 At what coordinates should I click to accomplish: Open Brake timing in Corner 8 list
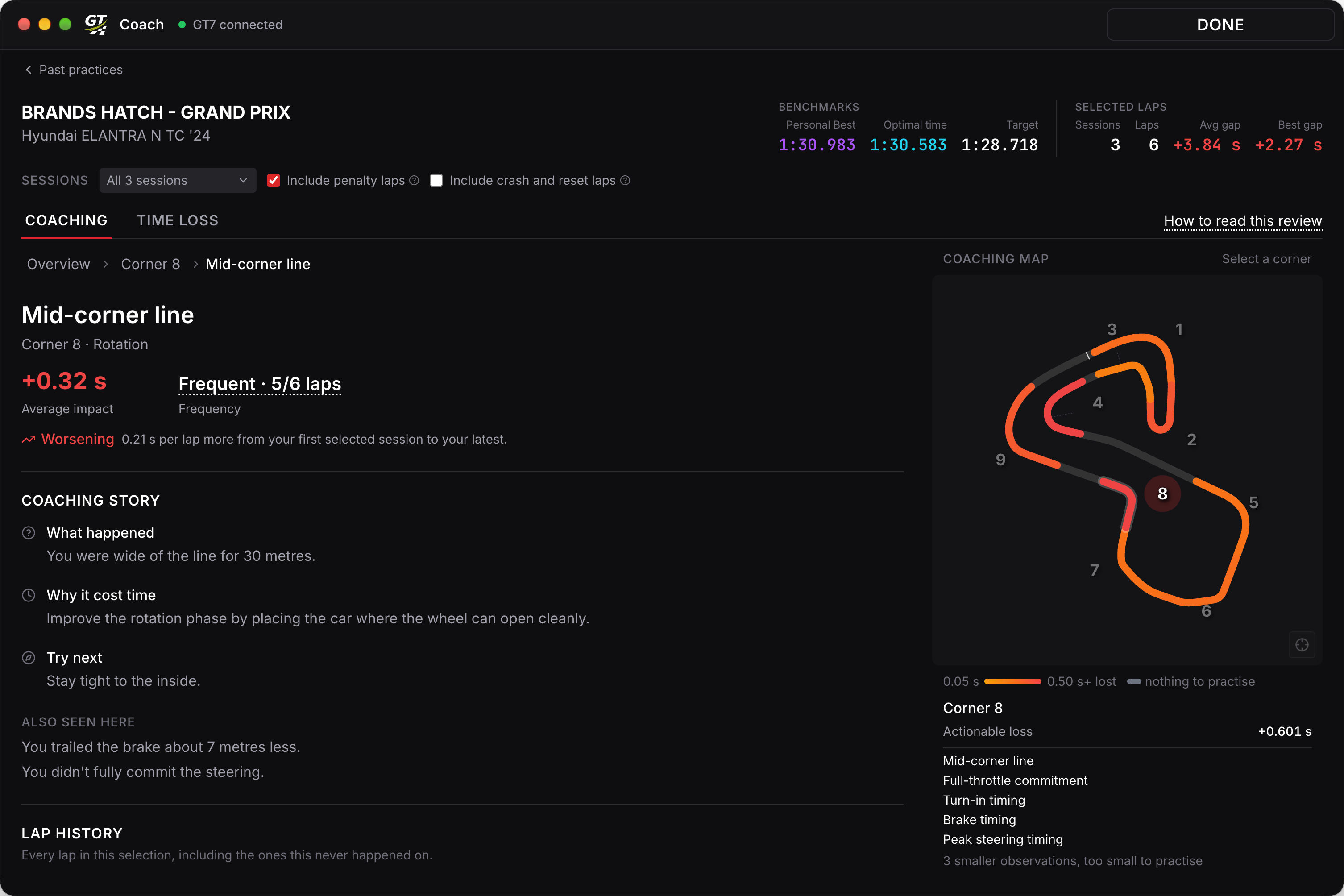click(979, 820)
